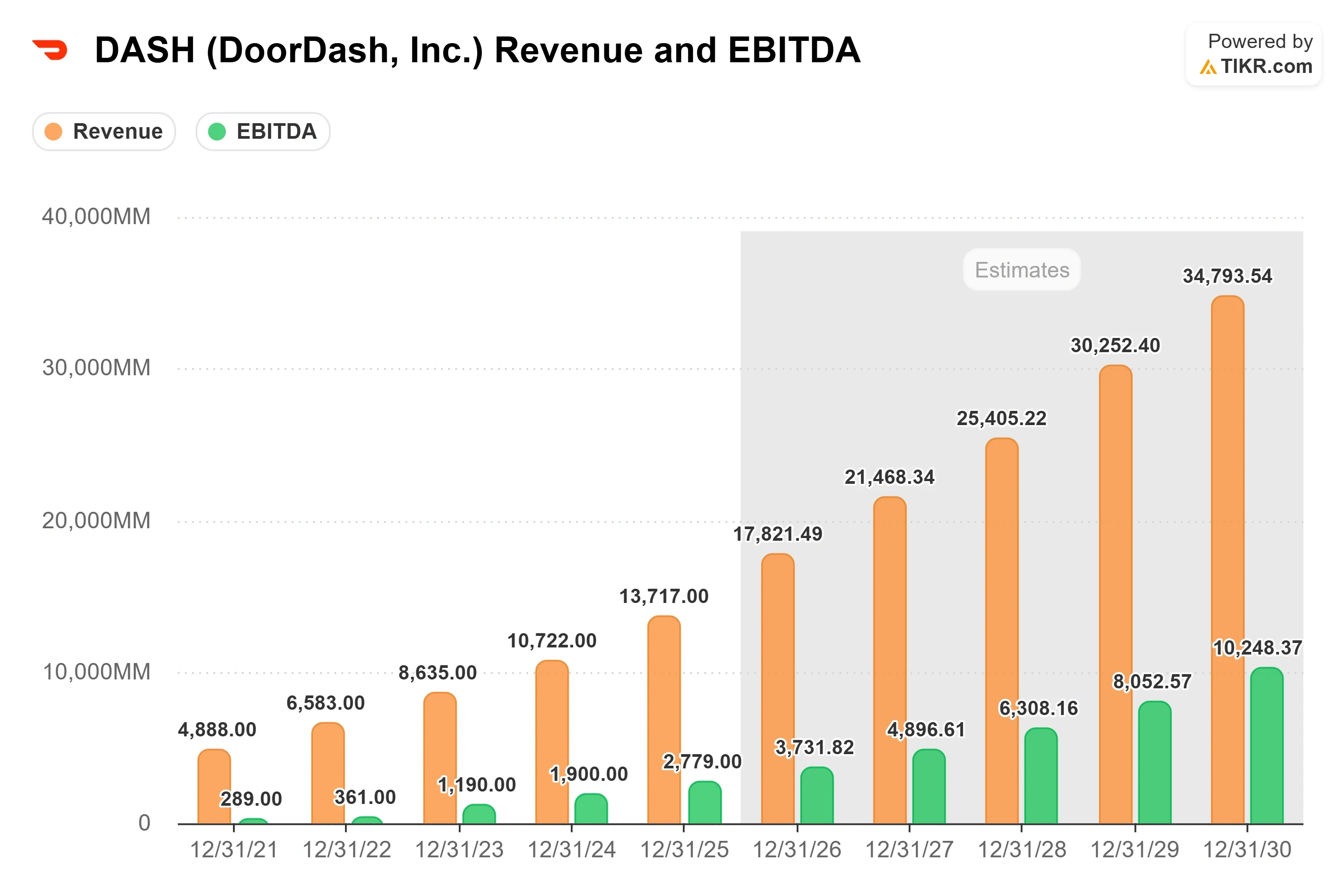Click the 4,896.61 EBITDA value label
The width and height of the screenshot is (1344, 896).
926,729
